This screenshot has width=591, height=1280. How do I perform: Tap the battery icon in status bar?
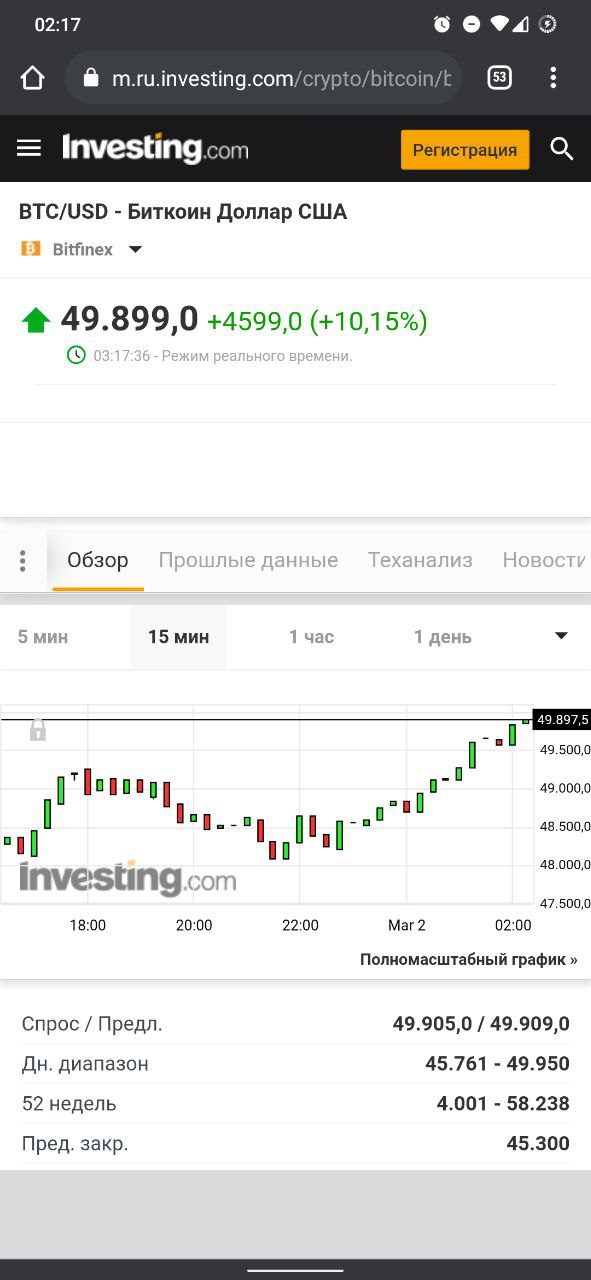click(x=547, y=24)
